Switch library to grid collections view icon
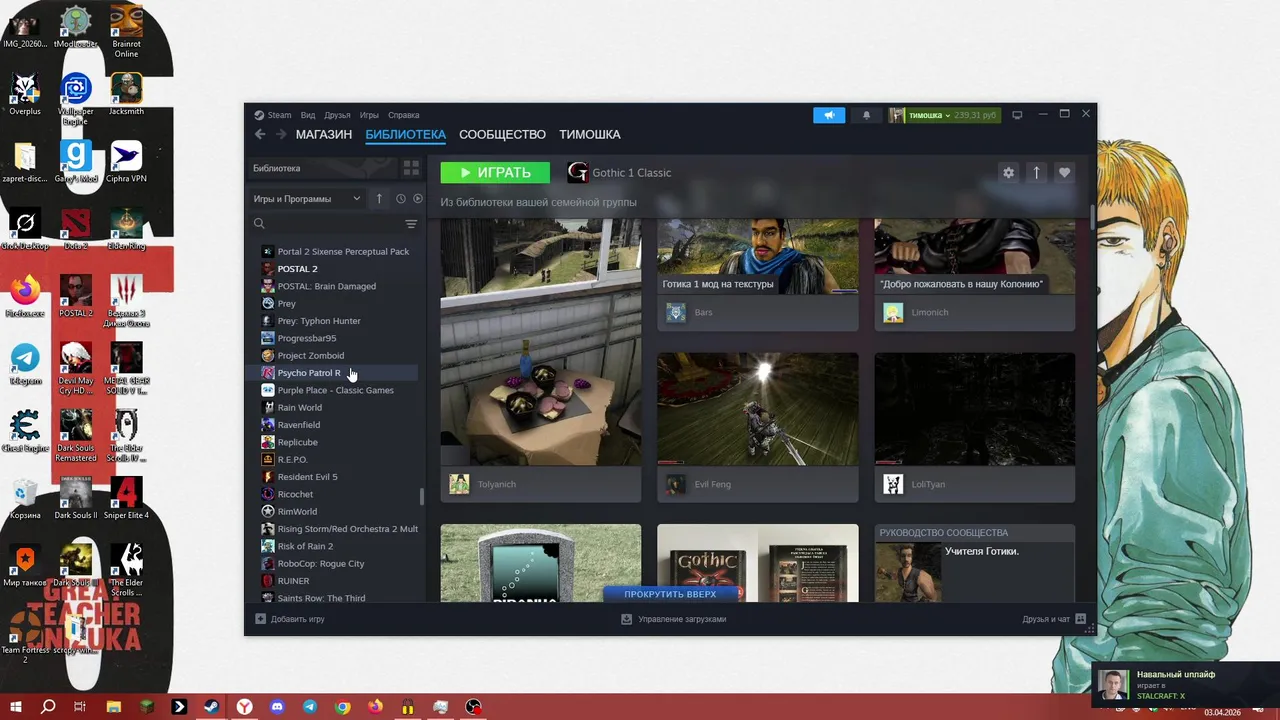 pos(411,168)
